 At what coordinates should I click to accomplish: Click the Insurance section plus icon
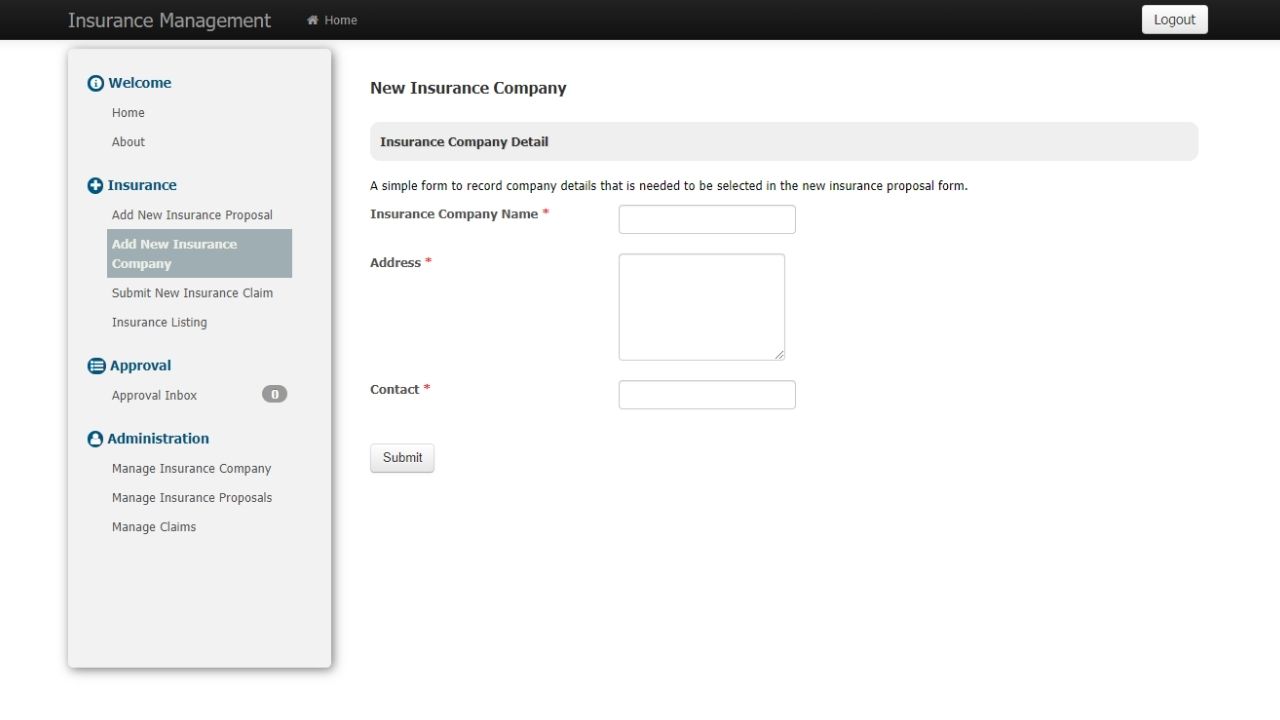(96, 186)
